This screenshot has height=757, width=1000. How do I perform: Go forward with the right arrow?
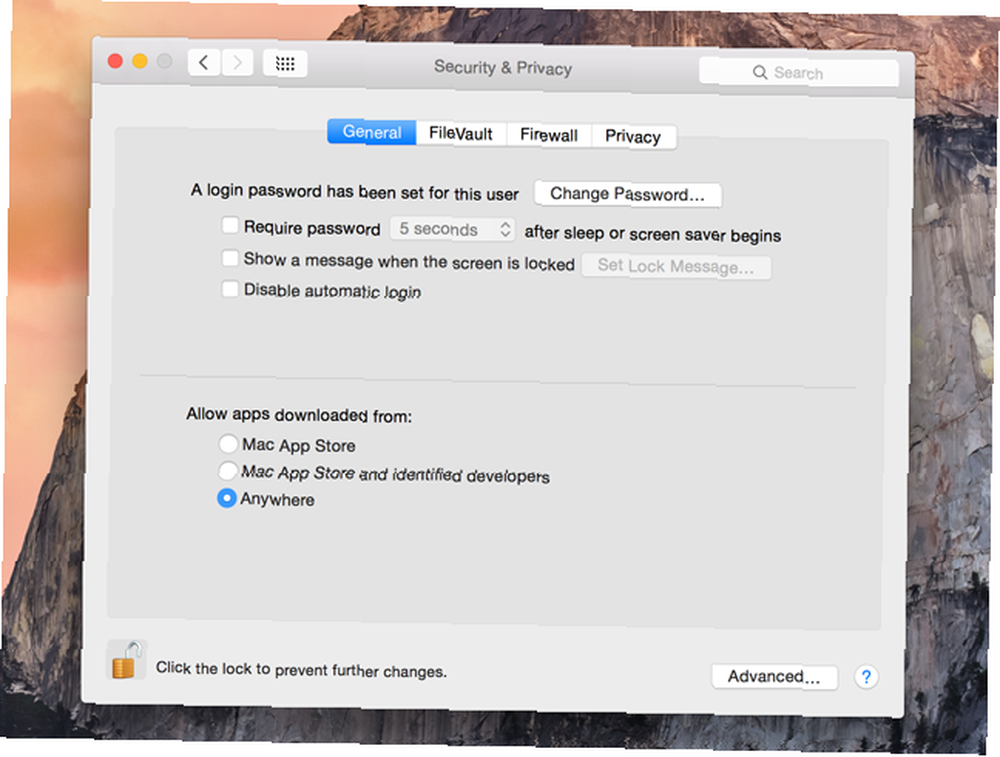[237, 62]
